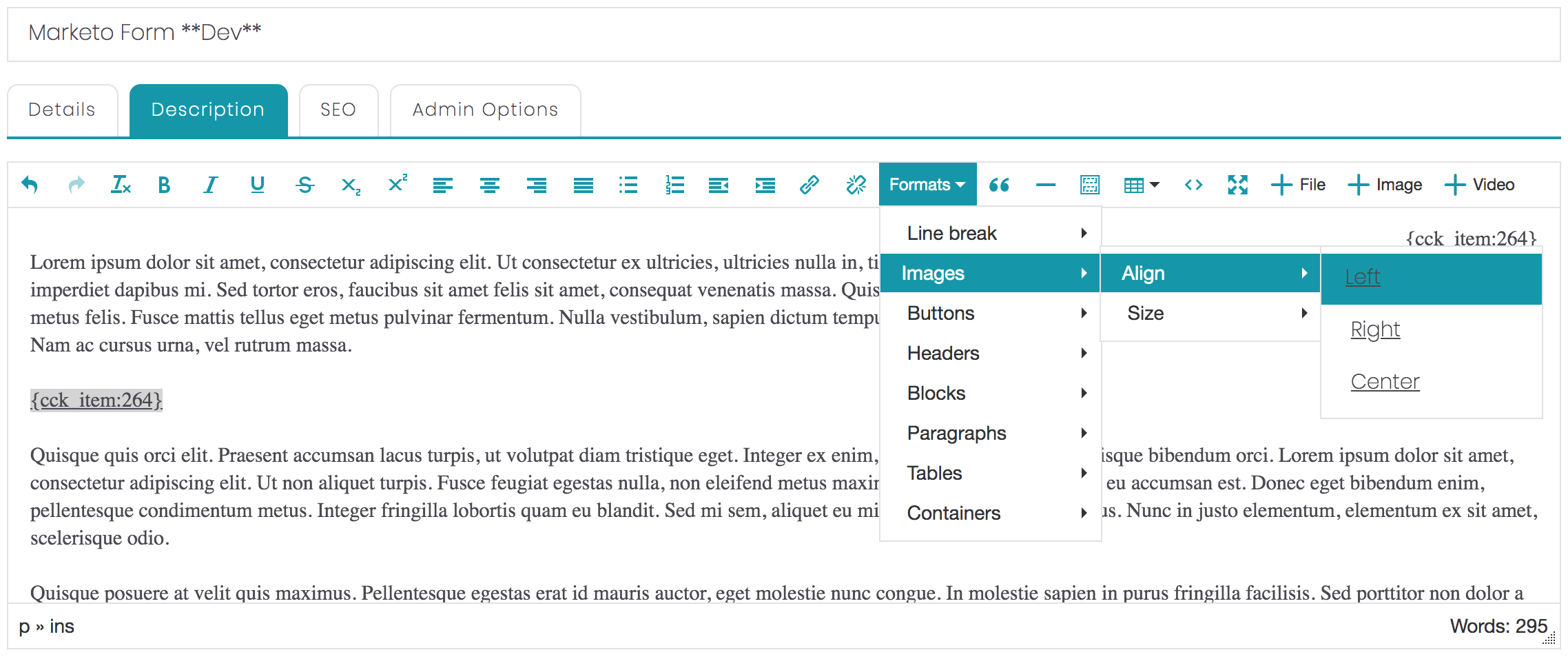Click the clear formatting icon
1568x659 pixels.
[x=121, y=185]
